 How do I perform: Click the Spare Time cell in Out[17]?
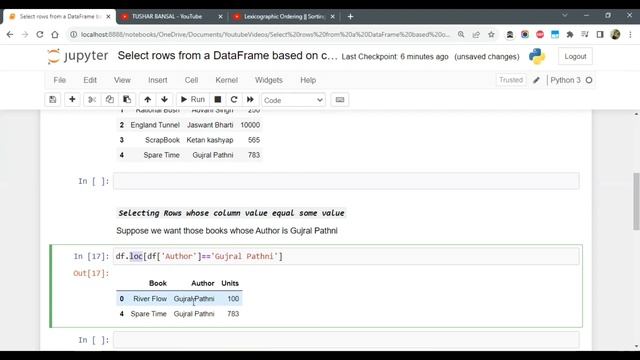pyautogui.click(x=148, y=314)
